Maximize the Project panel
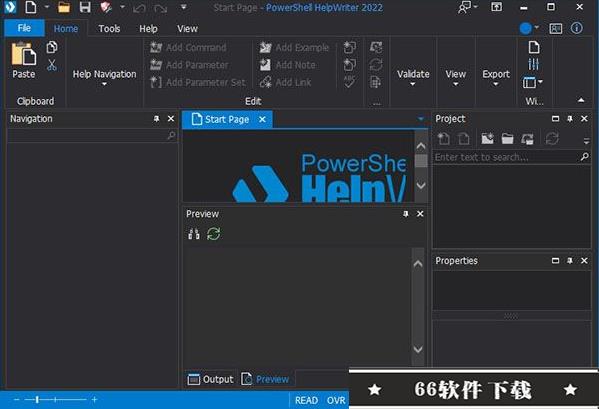Image resolution: width=599 pixels, height=409 pixels. pos(555,119)
